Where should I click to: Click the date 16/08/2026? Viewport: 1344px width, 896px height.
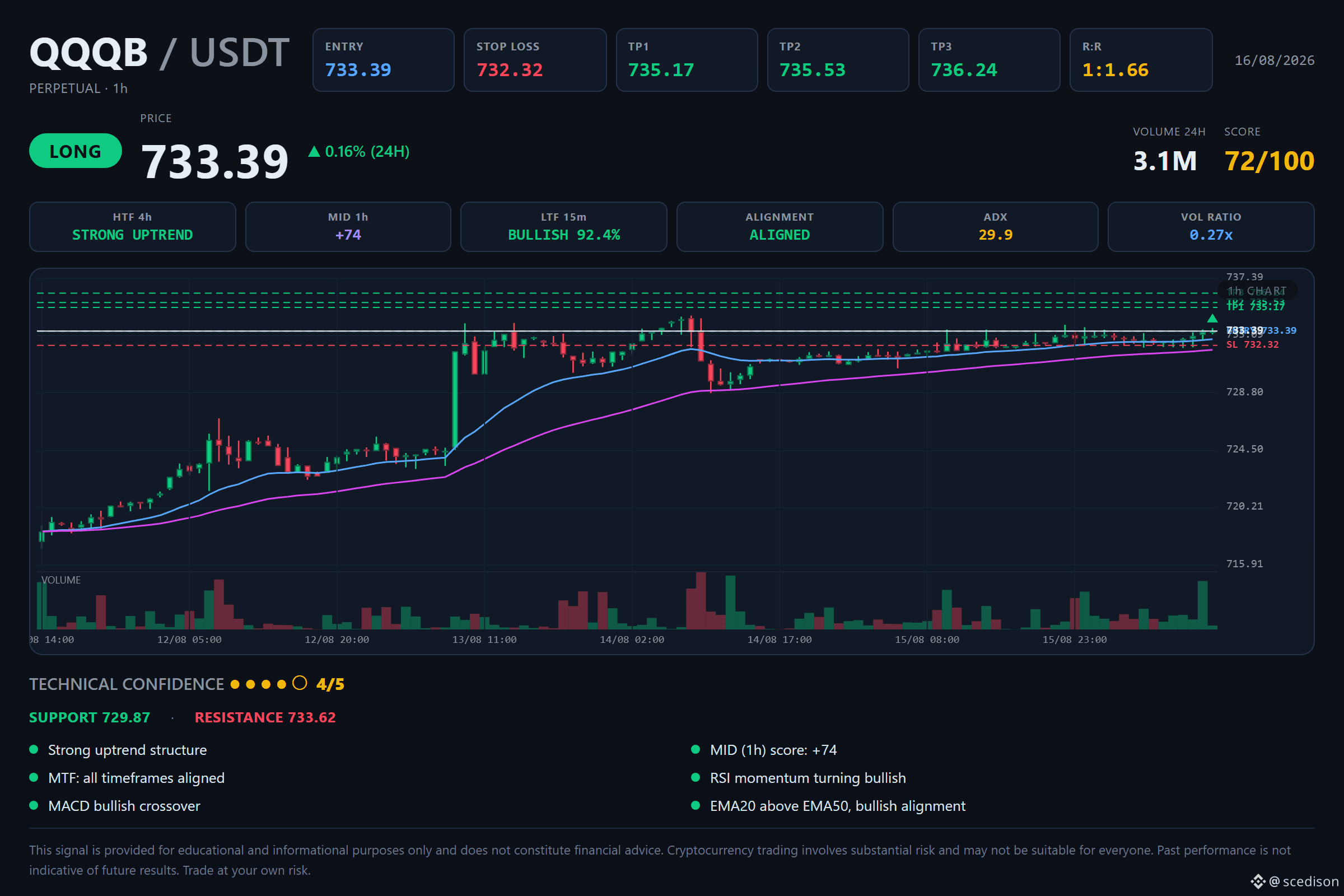pos(1275,60)
